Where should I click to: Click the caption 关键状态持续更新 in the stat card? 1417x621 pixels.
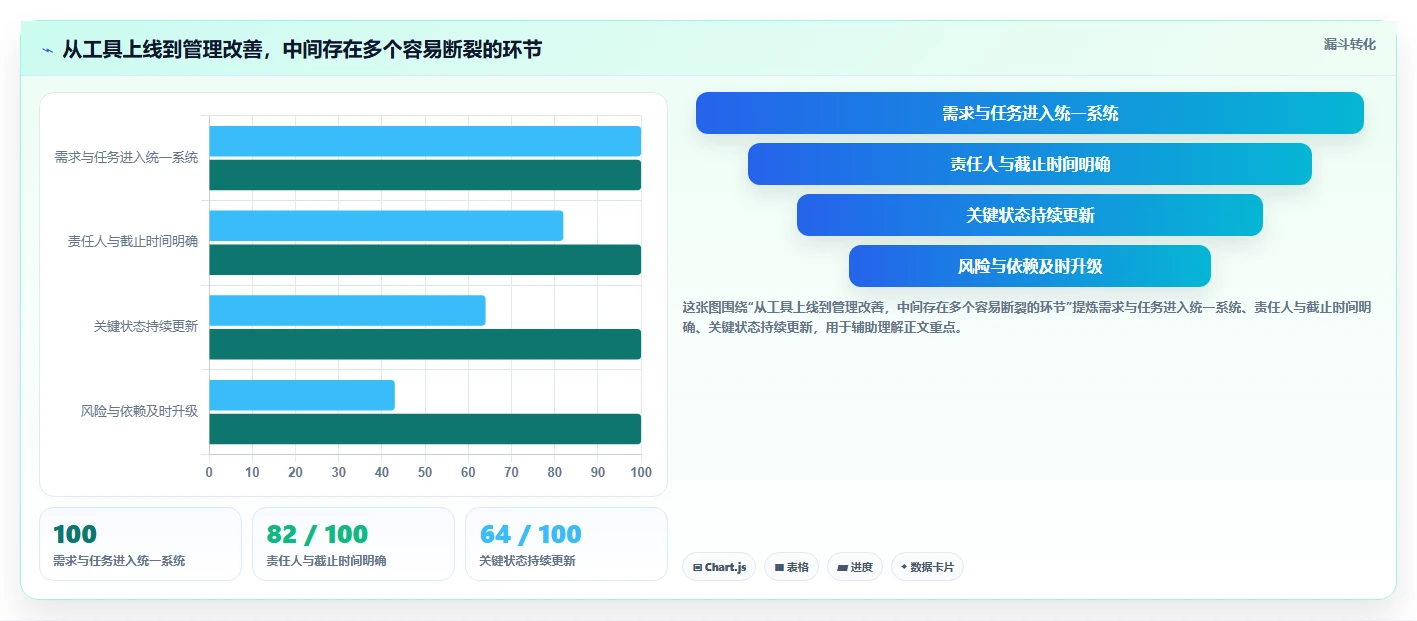pos(527,561)
